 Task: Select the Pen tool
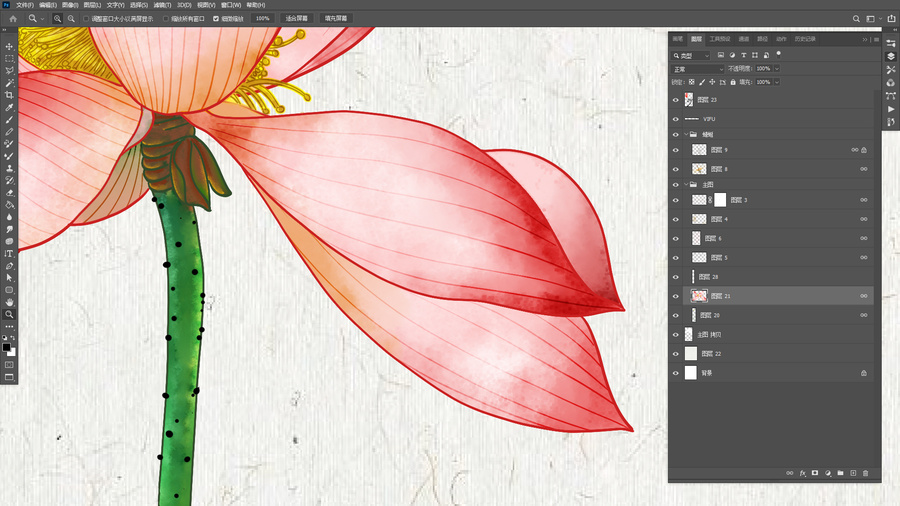tap(9, 266)
